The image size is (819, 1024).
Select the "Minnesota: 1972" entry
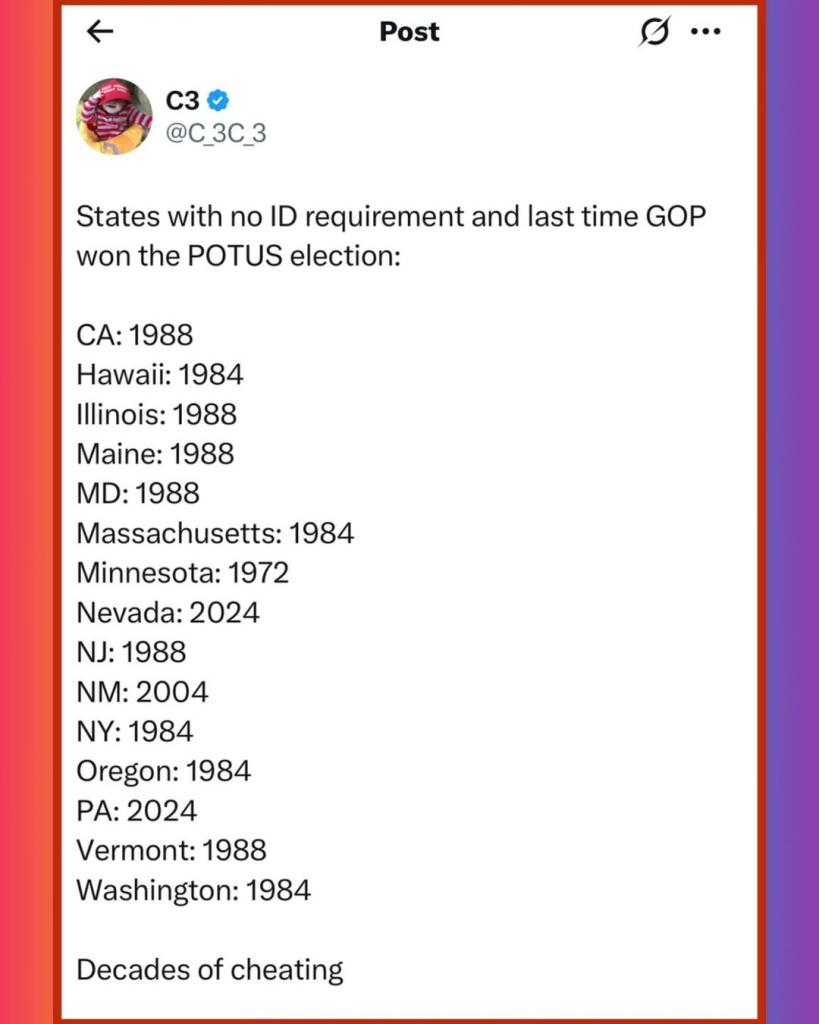[x=183, y=573]
